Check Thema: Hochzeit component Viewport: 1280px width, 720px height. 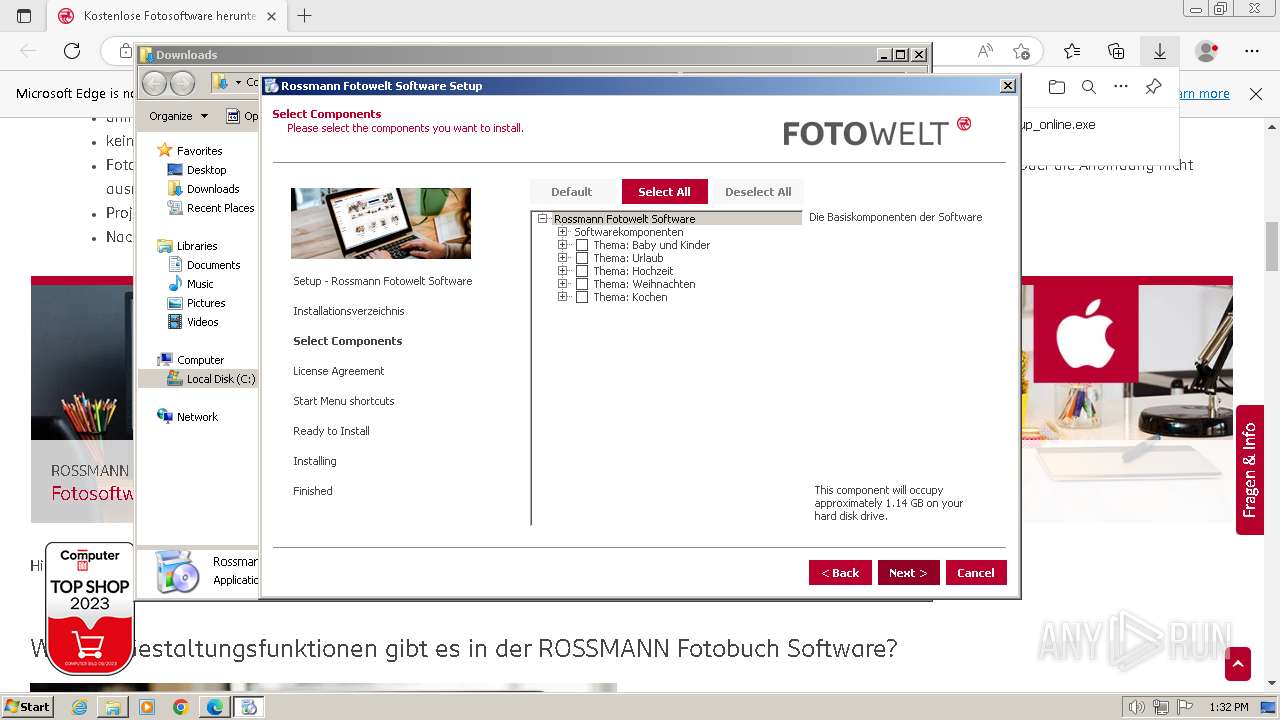point(582,271)
